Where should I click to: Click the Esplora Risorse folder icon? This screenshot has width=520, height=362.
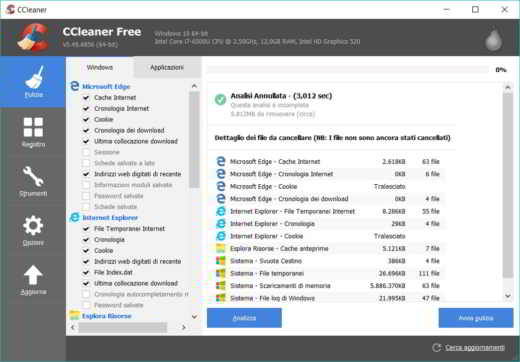pos(75,315)
